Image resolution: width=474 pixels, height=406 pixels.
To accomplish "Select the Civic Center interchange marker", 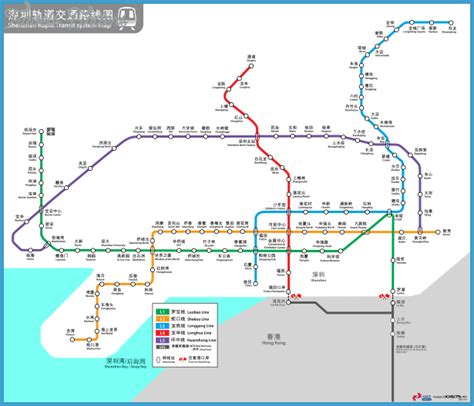I will (x=288, y=232).
